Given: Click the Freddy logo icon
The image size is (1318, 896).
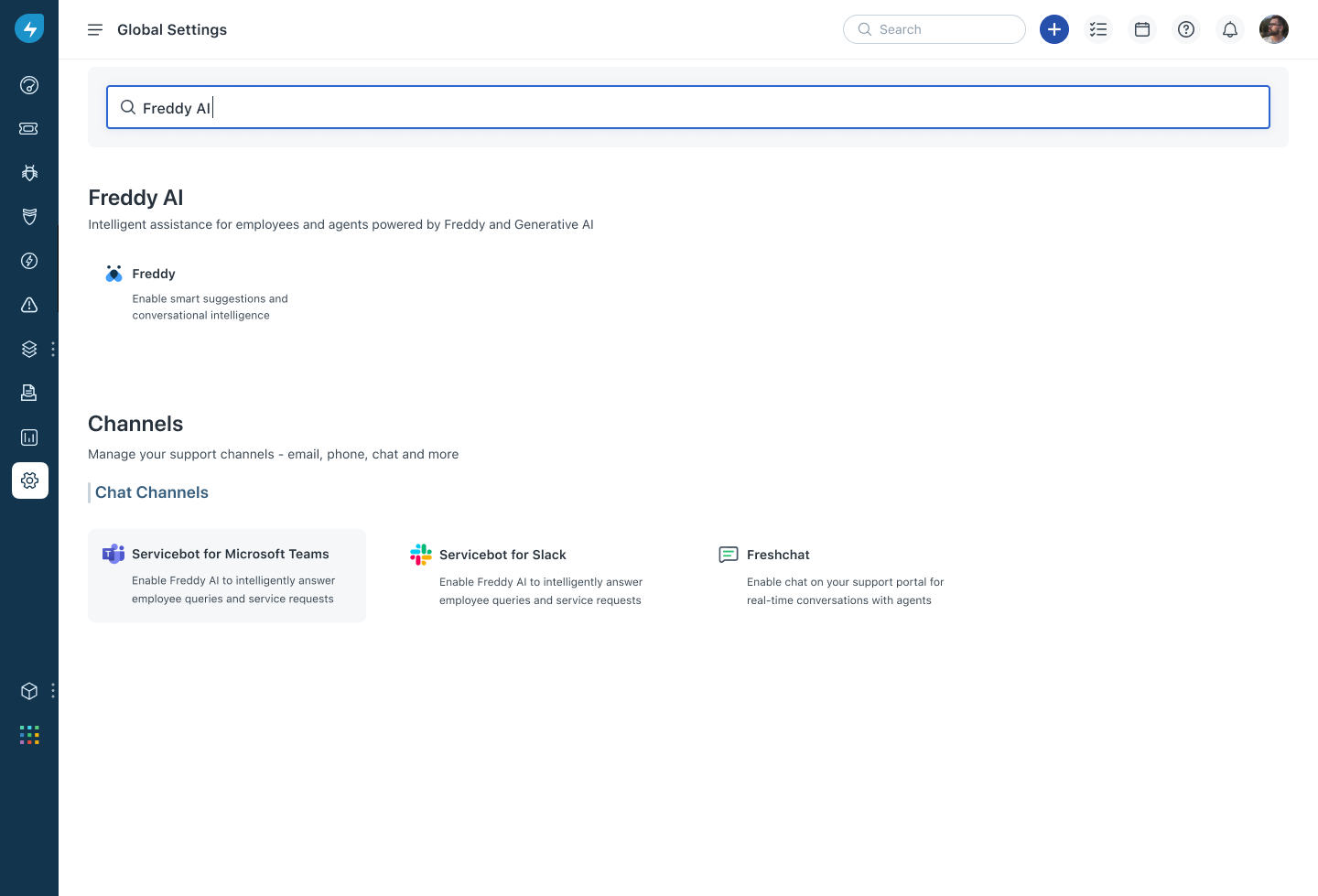Looking at the screenshot, I should (113, 274).
